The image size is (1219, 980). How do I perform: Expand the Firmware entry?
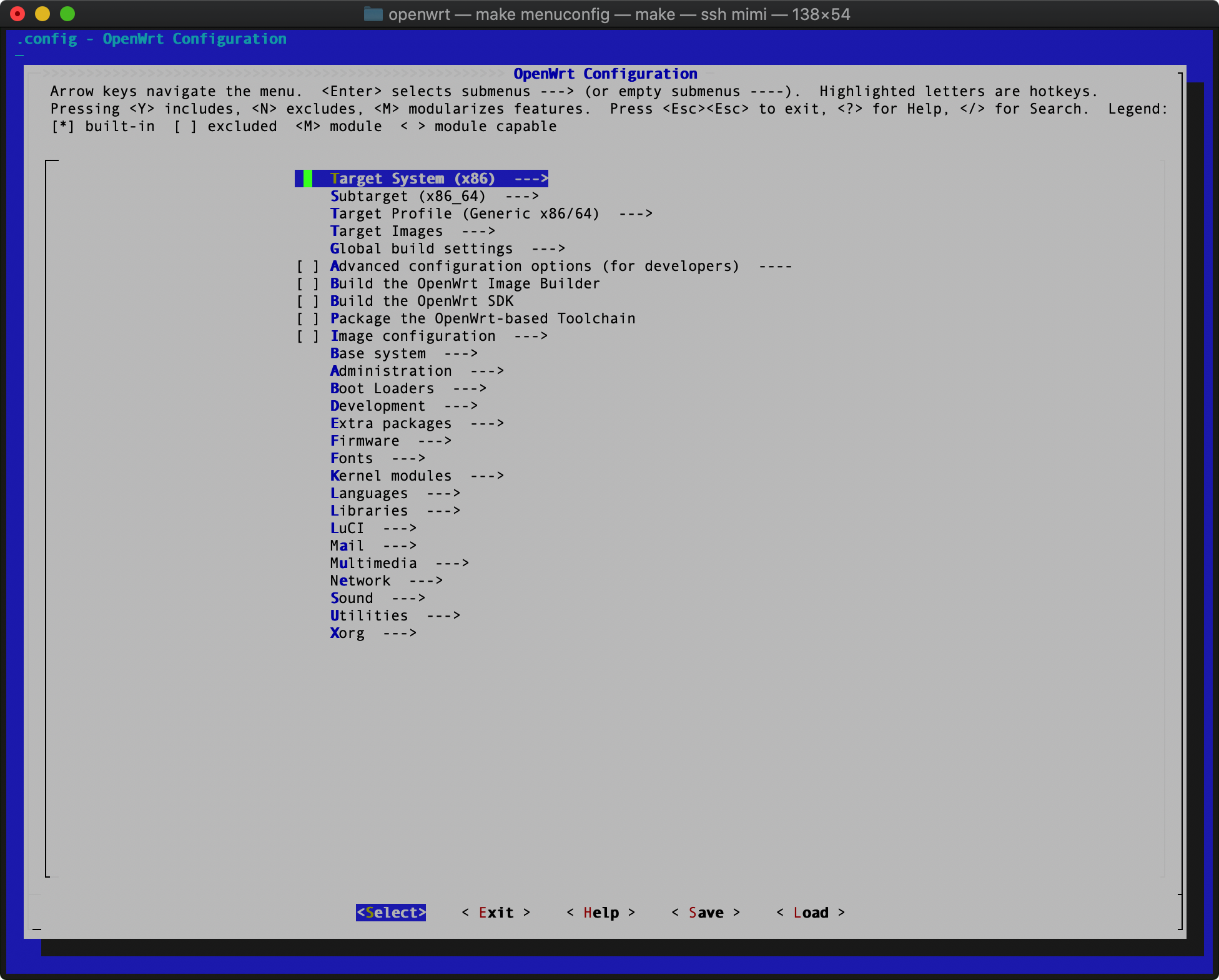click(390, 441)
